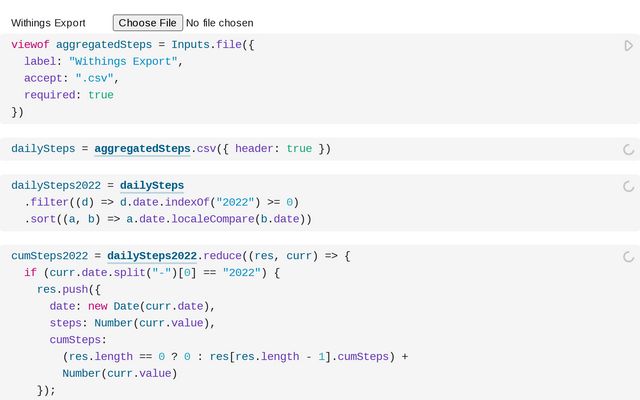640x400 pixels.
Task: Click the spinner icon on cumSteps2022 cell
Action: (x=628, y=256)
